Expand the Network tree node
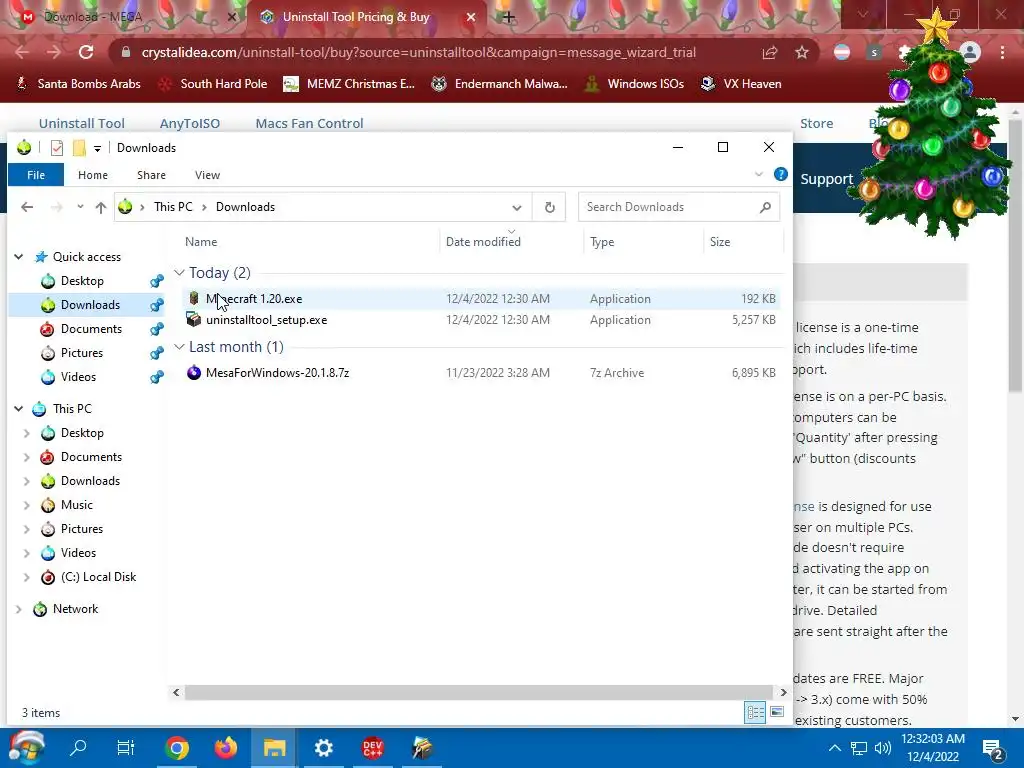 18,609
